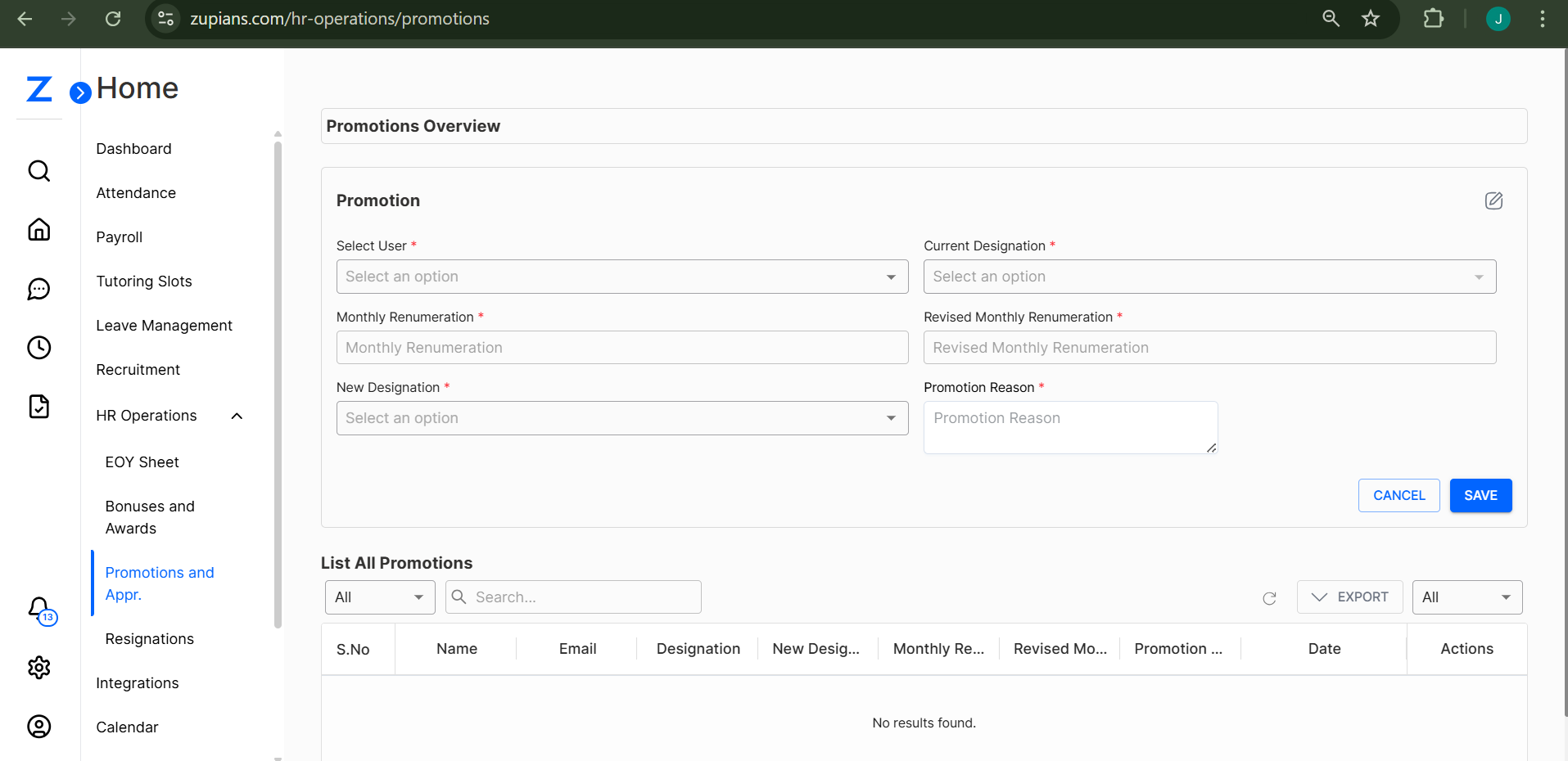Click the home icon in the sidebar
The width and height of the screenshot is (1568, 761).
(38, 229)
